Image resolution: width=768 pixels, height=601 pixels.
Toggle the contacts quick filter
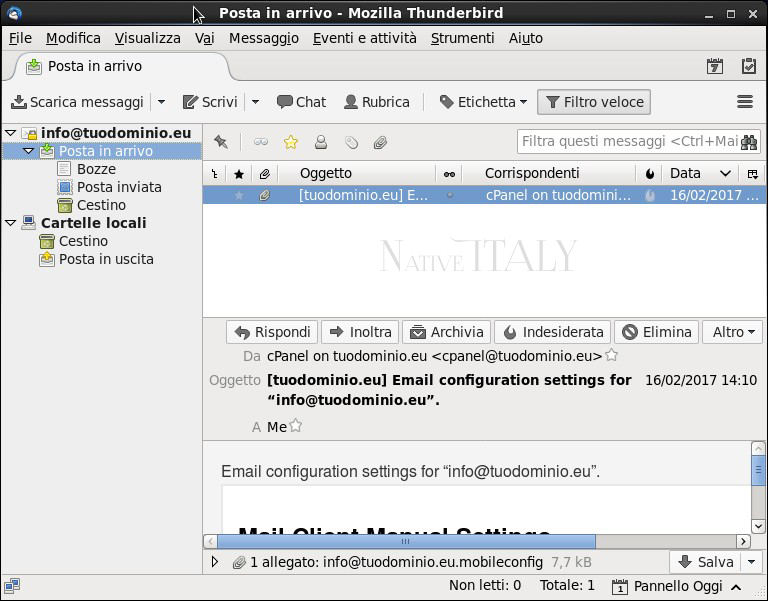pyautogui.click(x=321, y=142)
